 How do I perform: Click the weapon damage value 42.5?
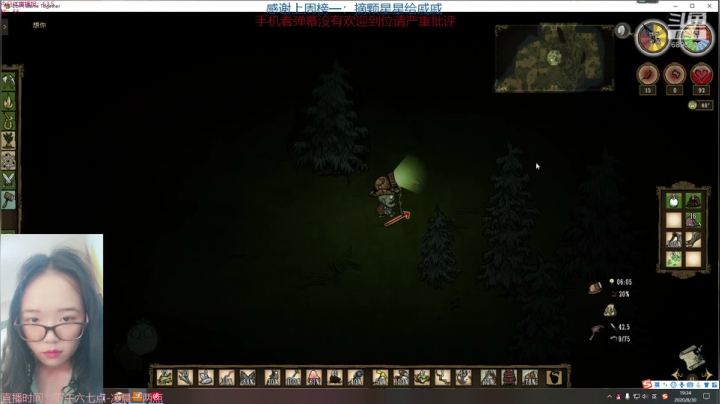click(624, 327)
